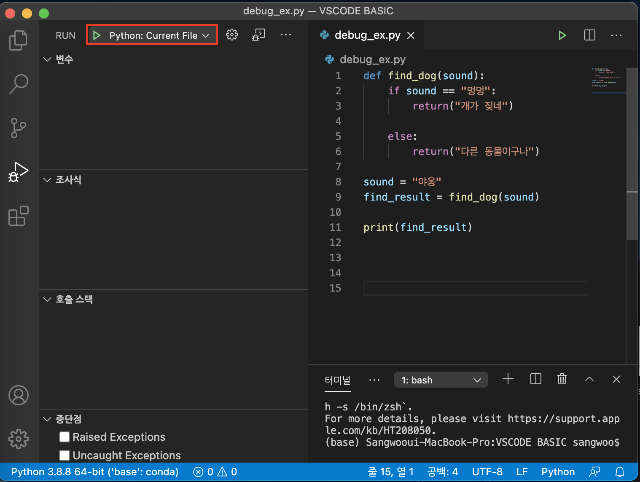Split the terminal pane
Viewport: 640px width, 482px height.
coord(535,379)
